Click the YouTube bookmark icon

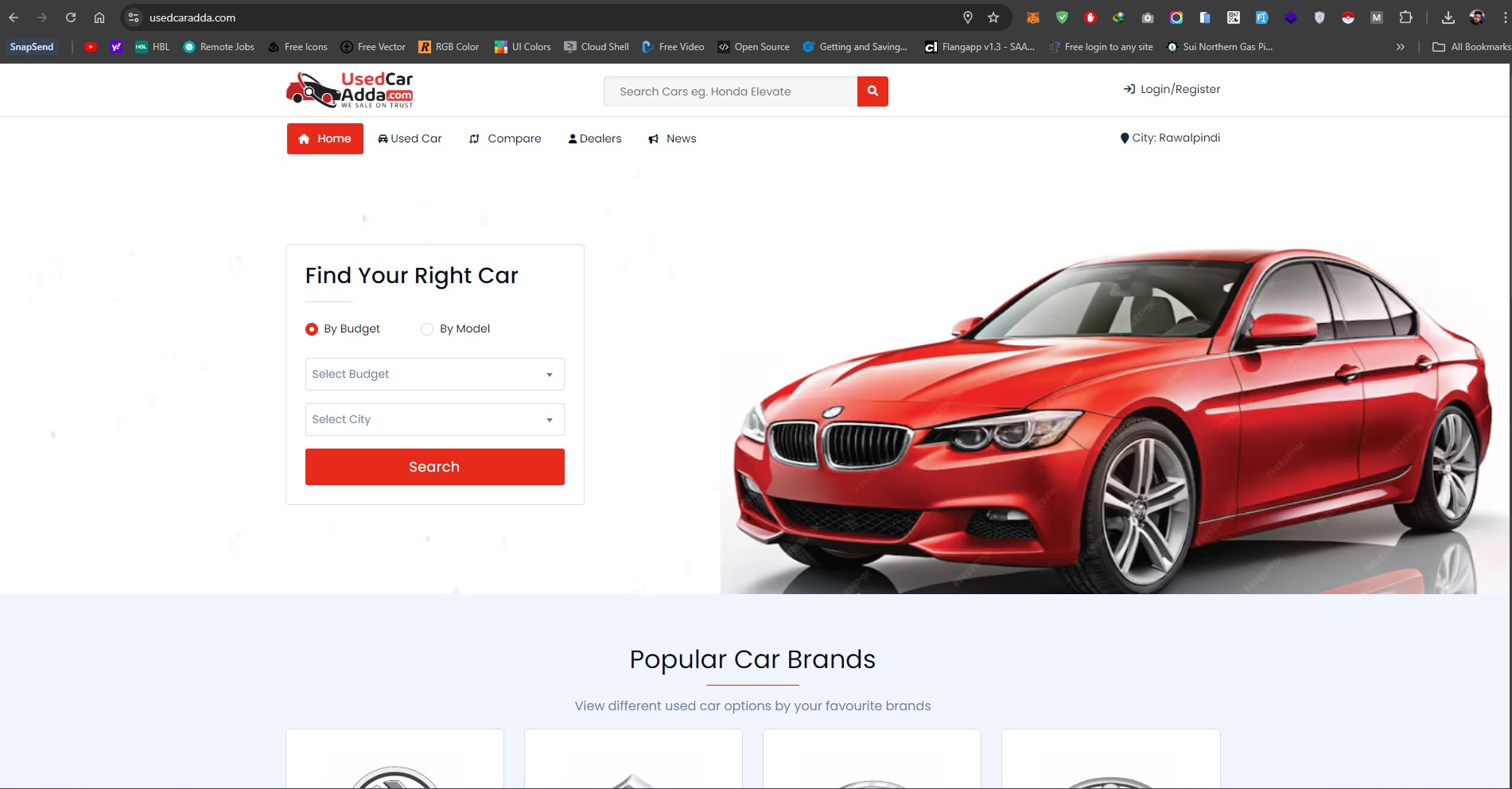click(91, 47)
